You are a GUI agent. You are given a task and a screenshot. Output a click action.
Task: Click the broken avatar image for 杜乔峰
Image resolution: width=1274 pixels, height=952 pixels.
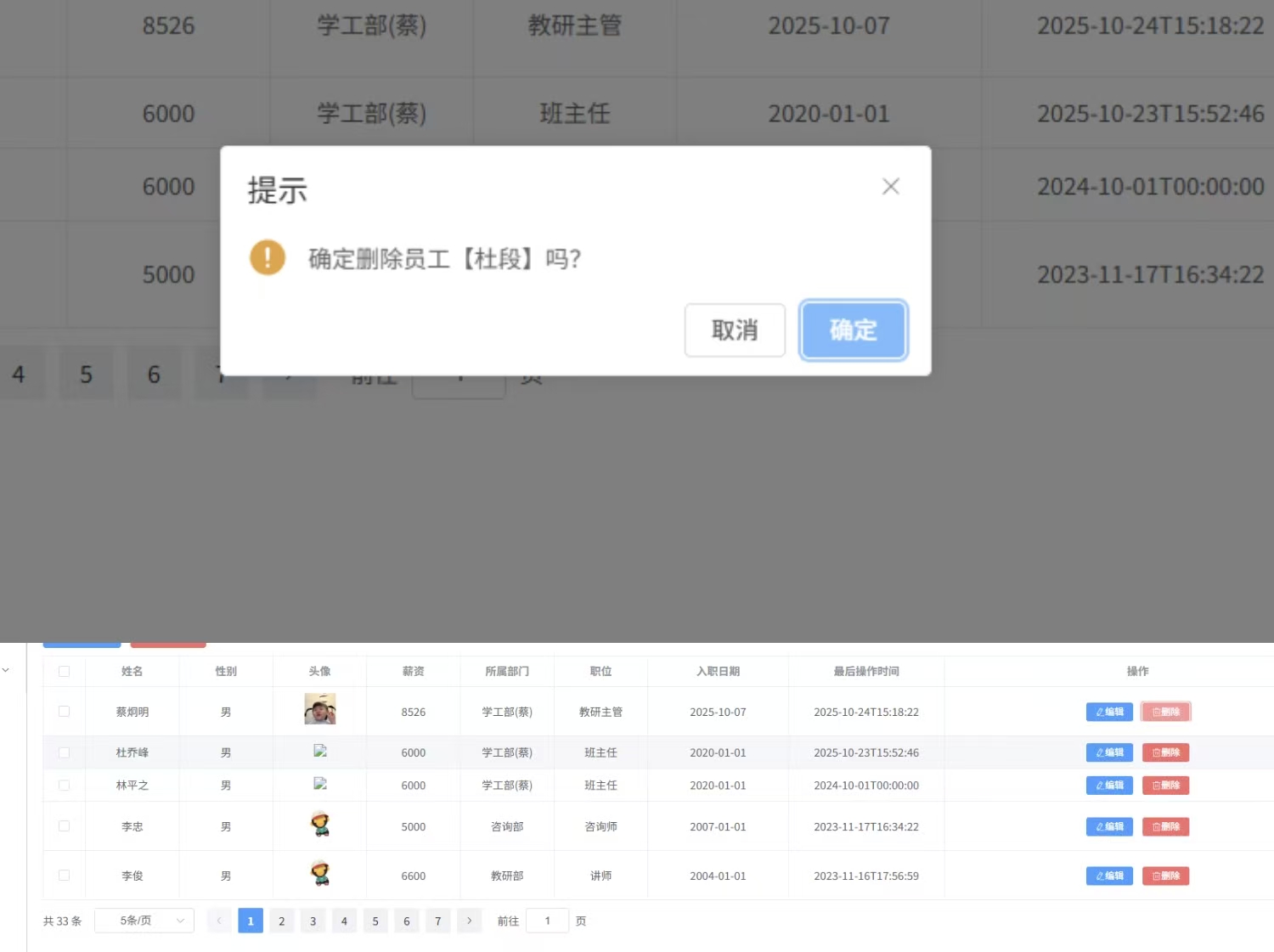click(320, 751)
